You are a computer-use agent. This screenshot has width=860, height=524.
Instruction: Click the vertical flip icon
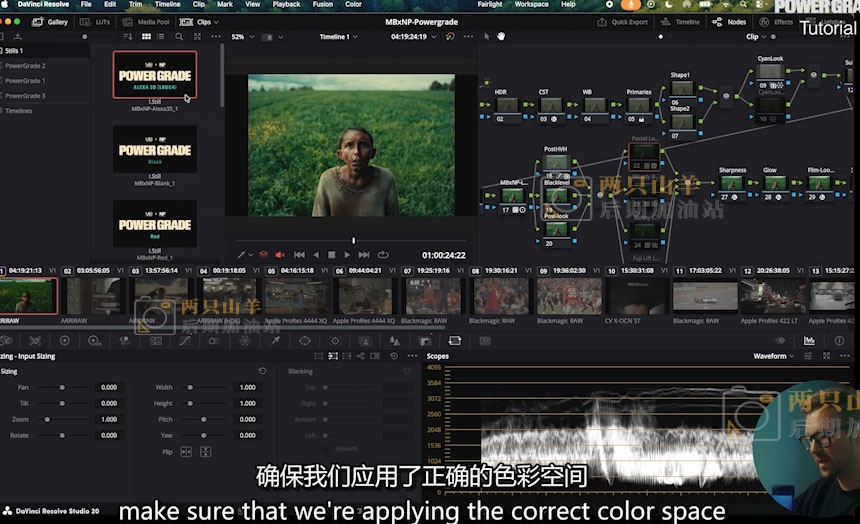tap(205, 452)
